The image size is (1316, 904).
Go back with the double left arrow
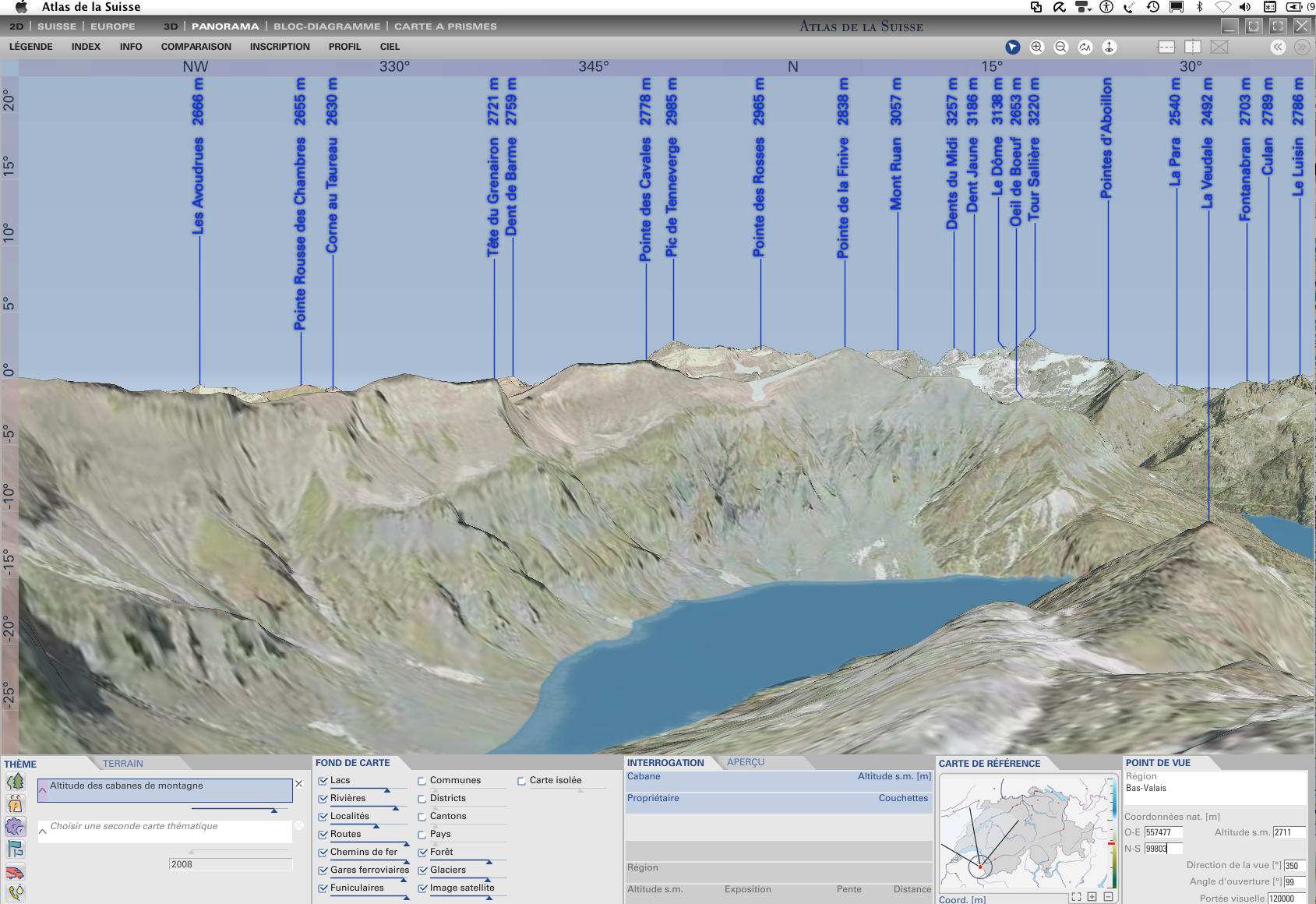click(x=1278, y=47)
